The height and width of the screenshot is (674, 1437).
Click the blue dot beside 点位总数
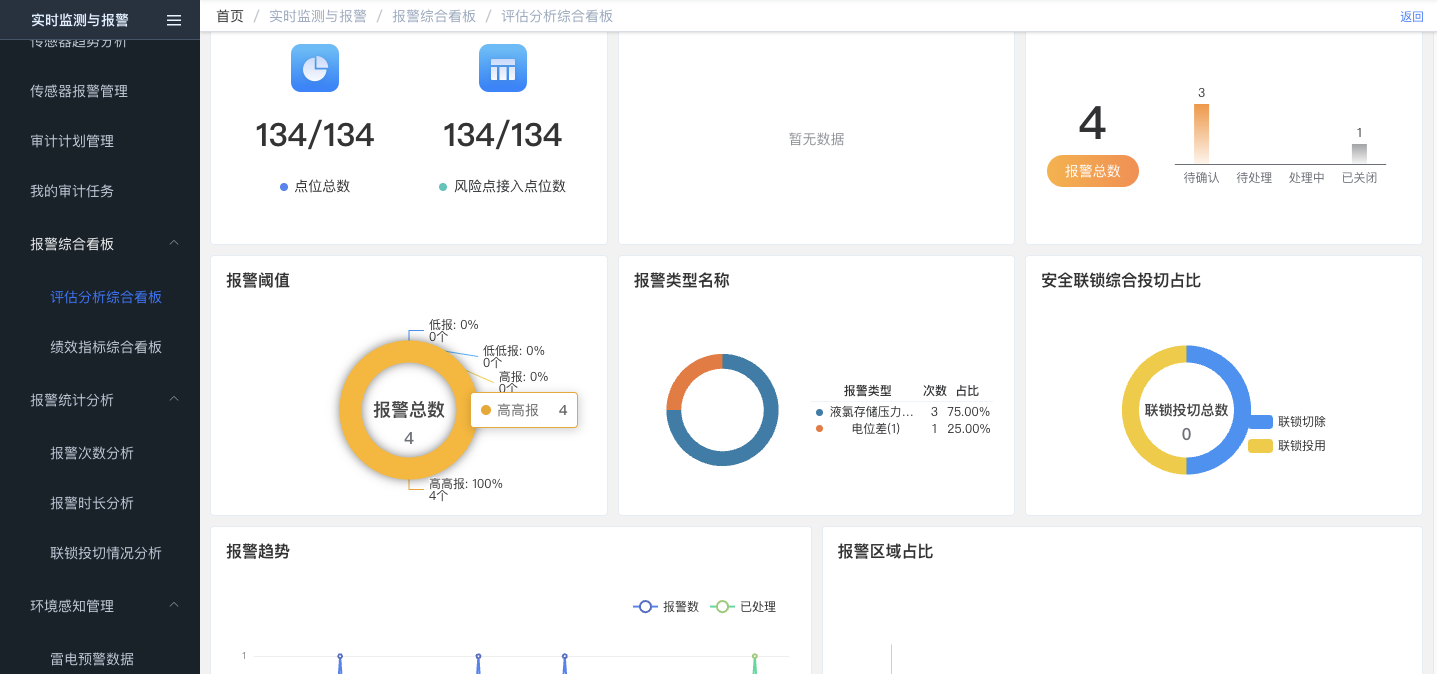284,187
